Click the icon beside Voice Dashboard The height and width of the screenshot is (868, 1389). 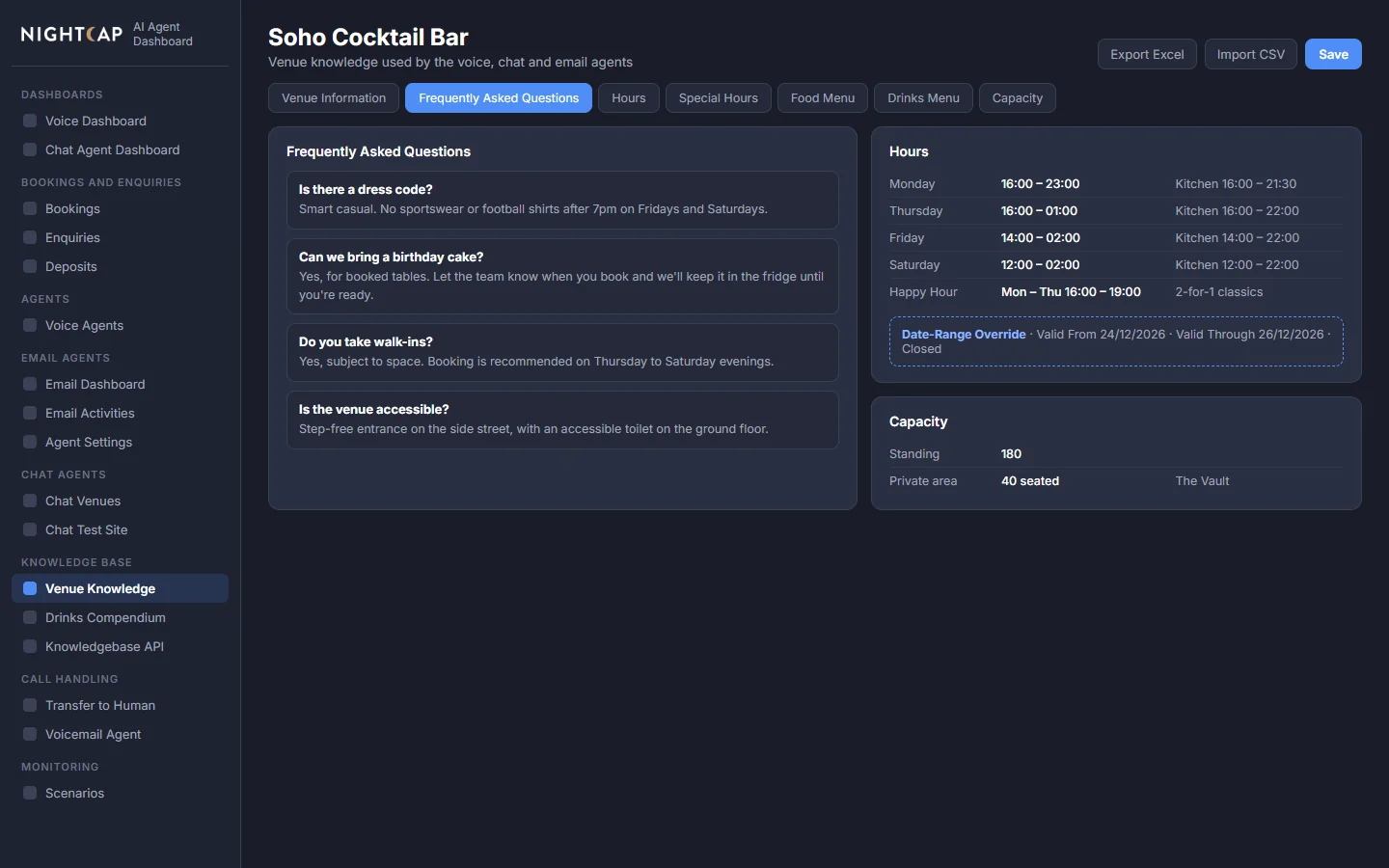click(x=30, y=121)
